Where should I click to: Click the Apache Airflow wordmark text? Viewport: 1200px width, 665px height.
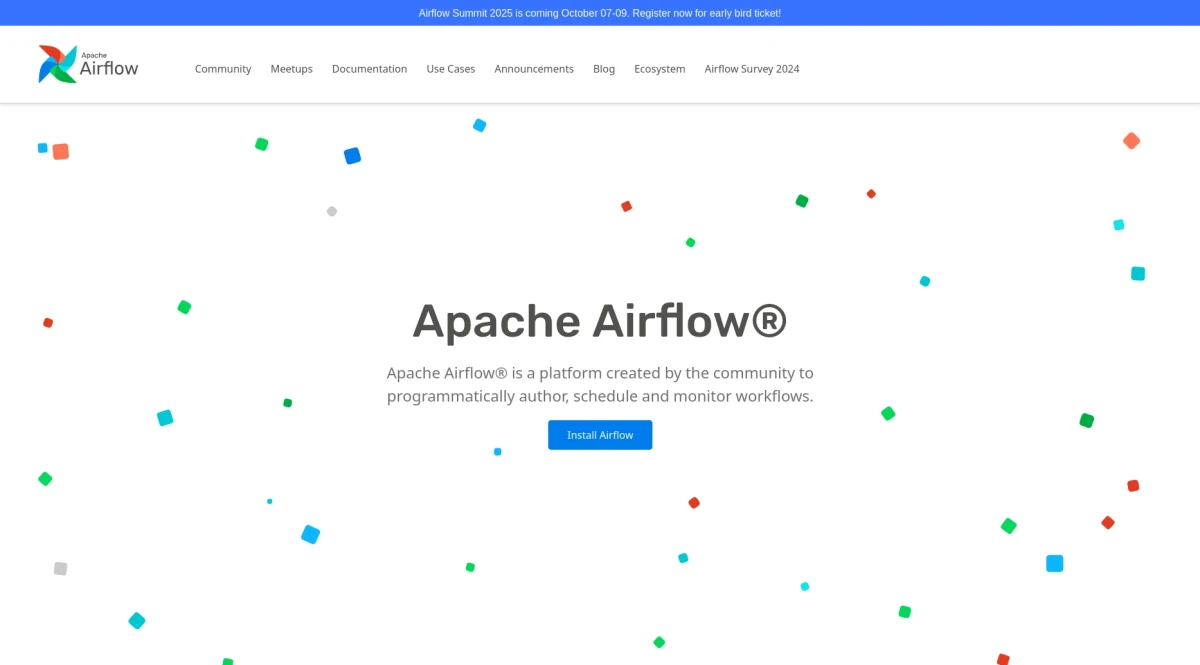click(x=110, y=68)
